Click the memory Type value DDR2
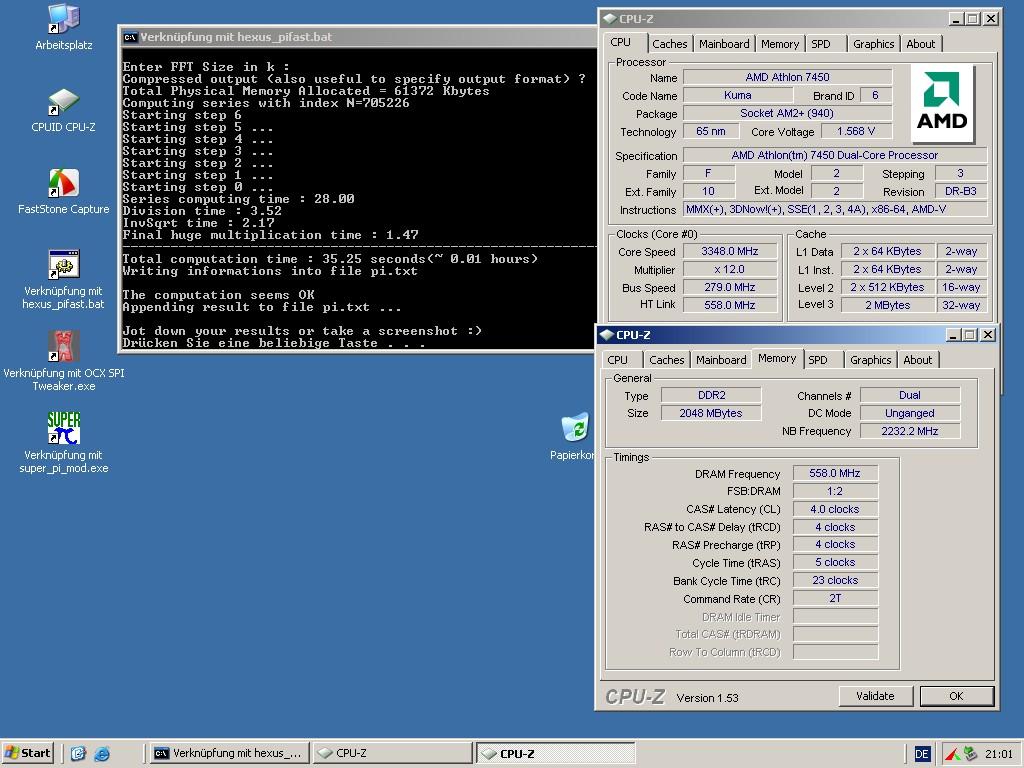This screenshot has height=768, width=1024. coord(711,395)
